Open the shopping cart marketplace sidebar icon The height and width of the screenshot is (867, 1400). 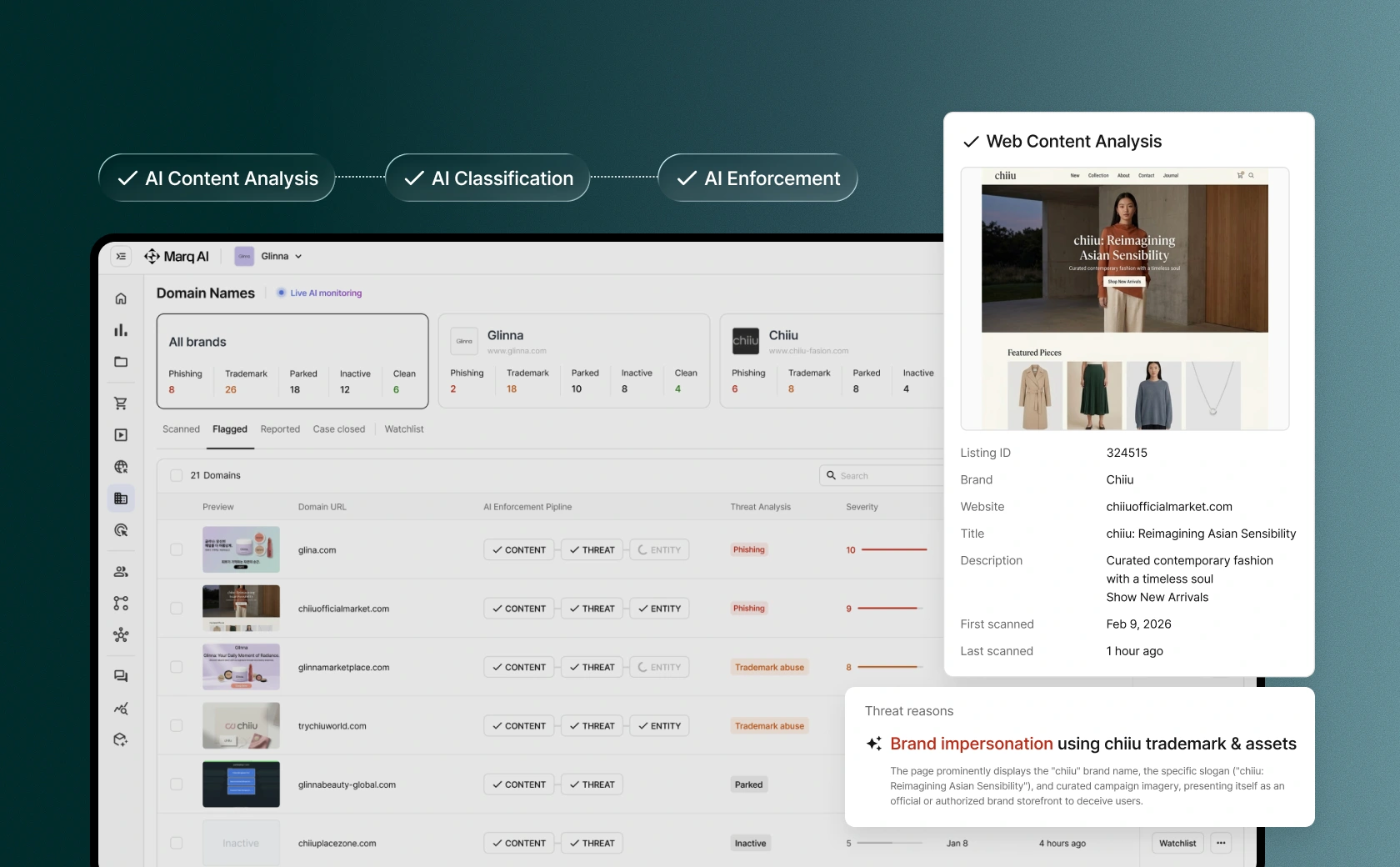coord(121,403)
